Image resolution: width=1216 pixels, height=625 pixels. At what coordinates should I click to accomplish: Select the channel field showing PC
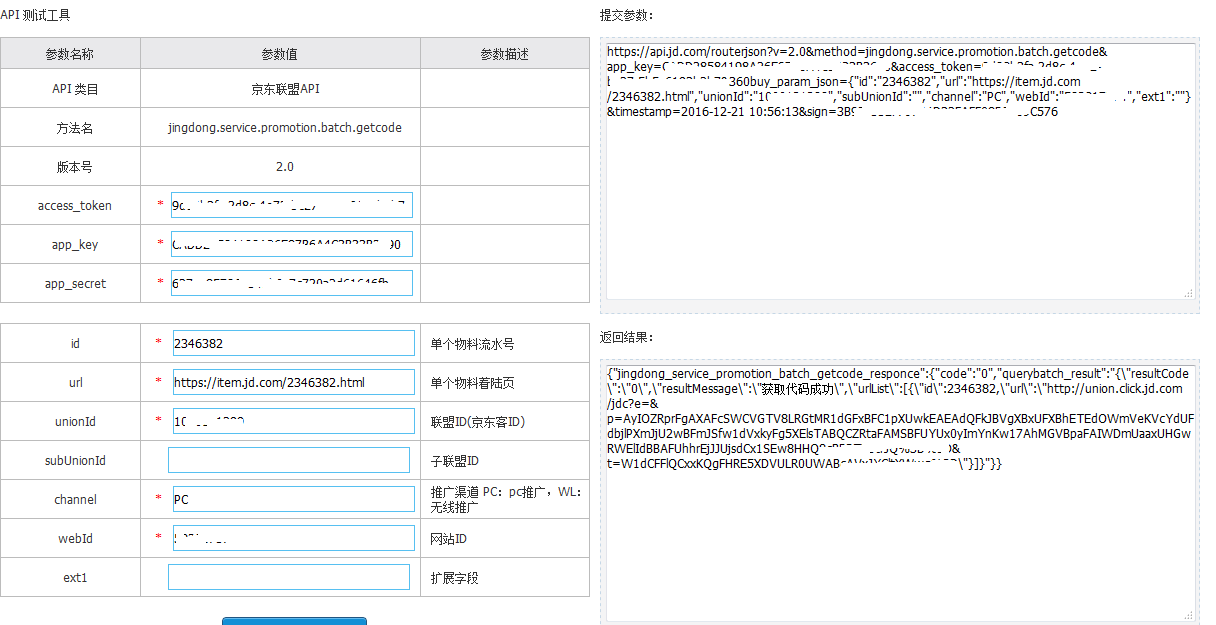tap(293, 499)
